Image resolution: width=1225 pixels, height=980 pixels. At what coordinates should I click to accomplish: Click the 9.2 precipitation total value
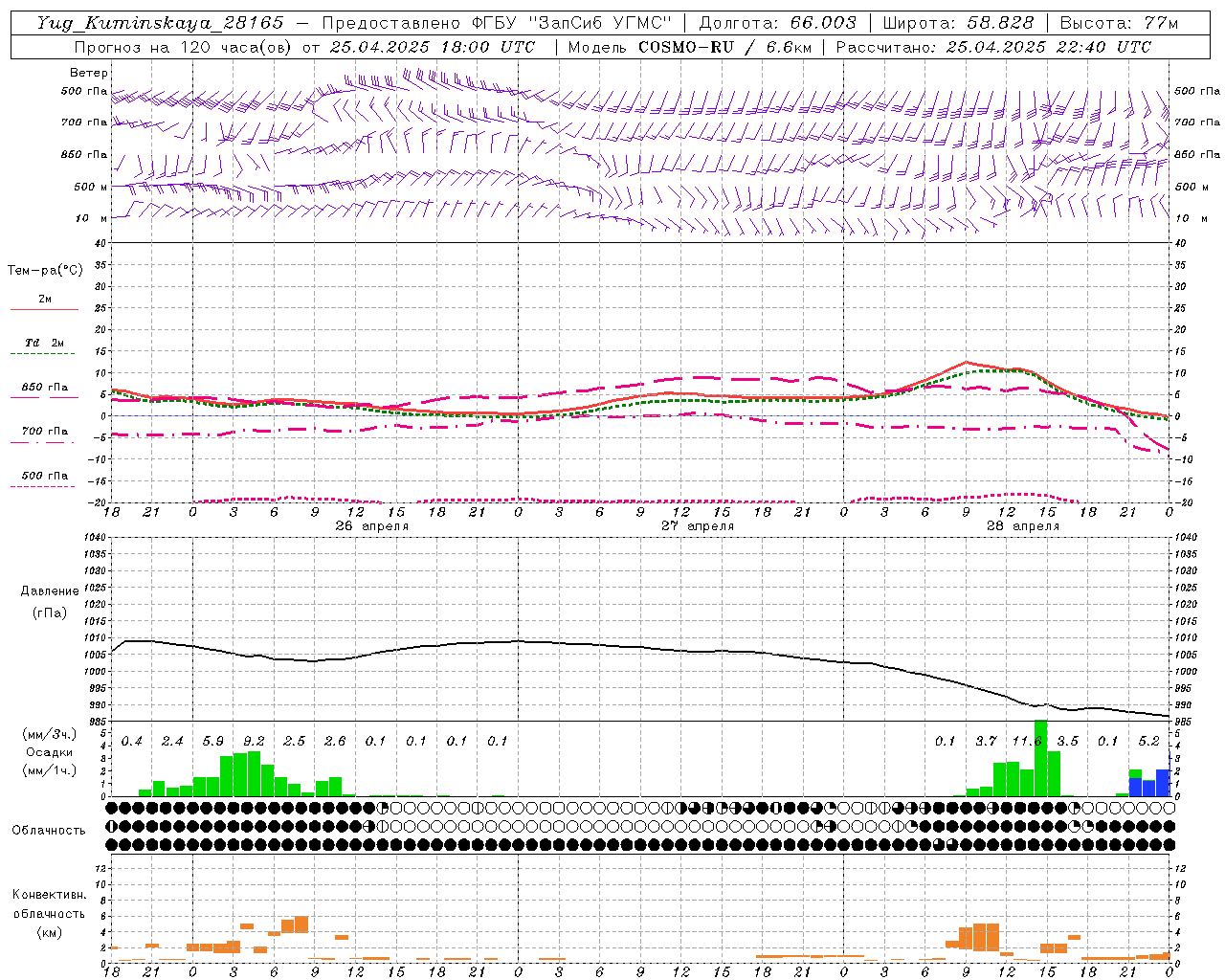point(254,742)
